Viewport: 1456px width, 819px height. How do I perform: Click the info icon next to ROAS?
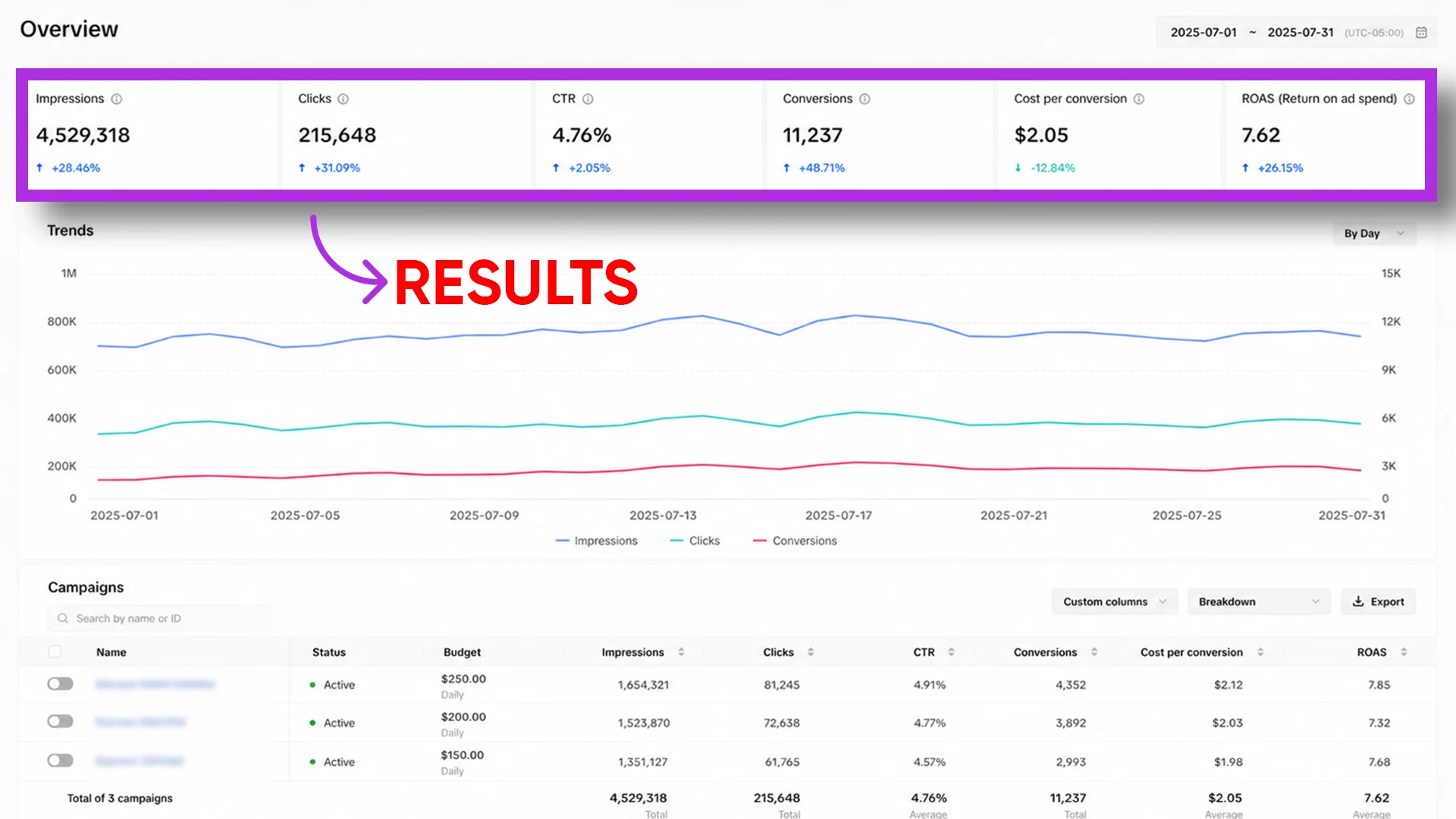coord(1409,99)
